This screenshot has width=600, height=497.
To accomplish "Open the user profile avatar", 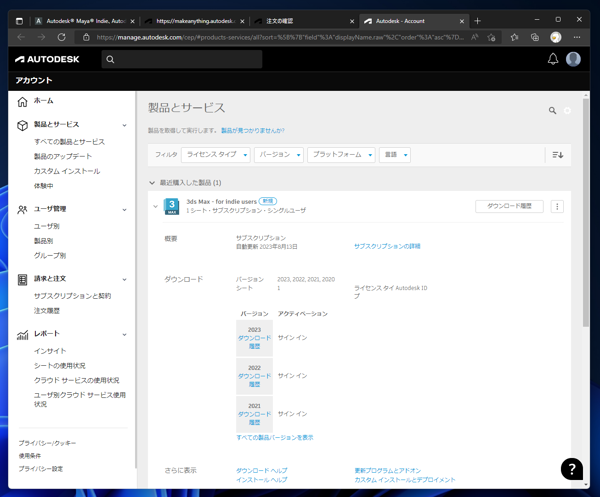I will [573, 59].
